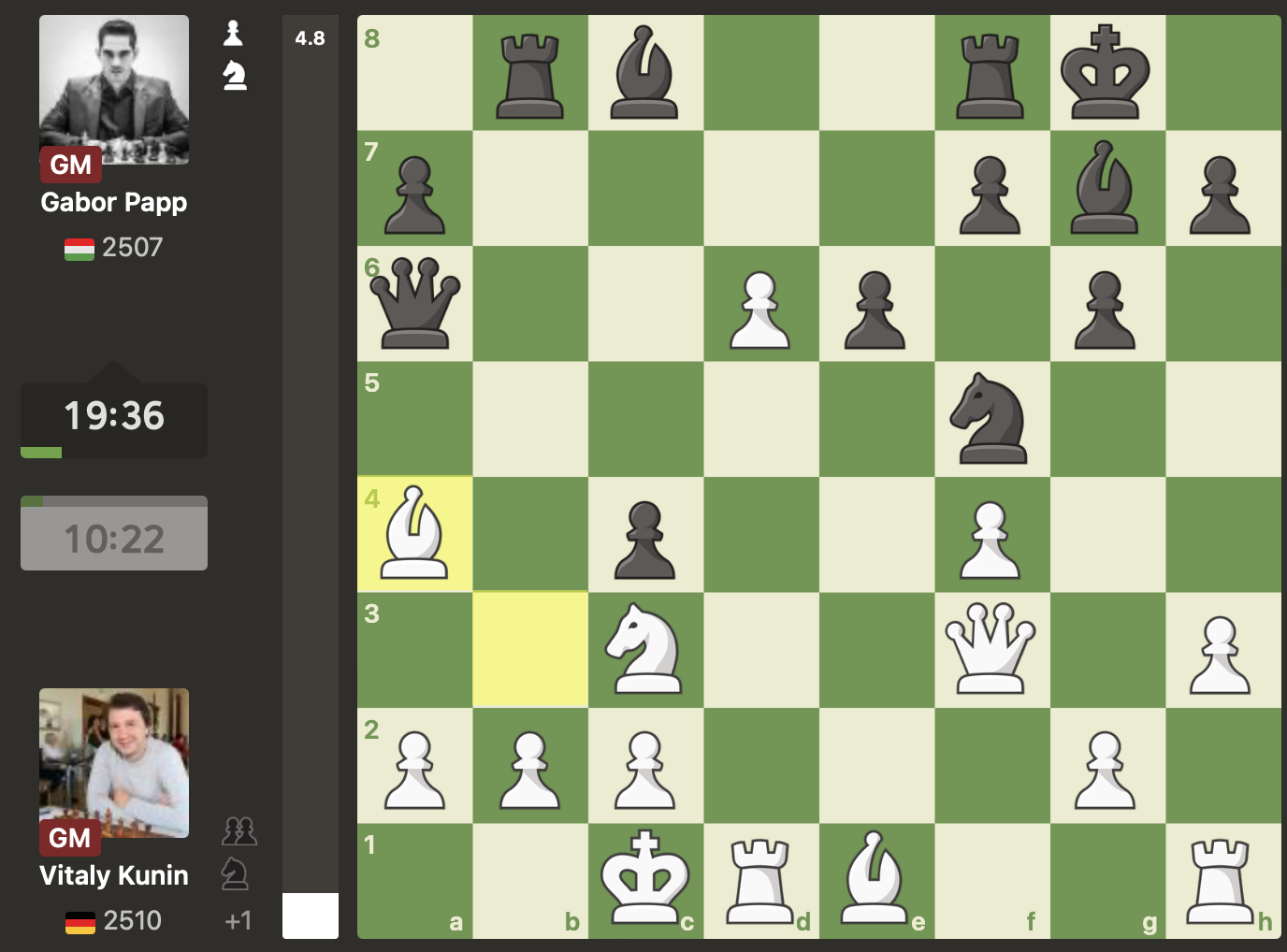Image resolution: width=1287 pixels, height=952 pixels.
Task: Click the GM title badge on Kunin
Action: [70, 838]
